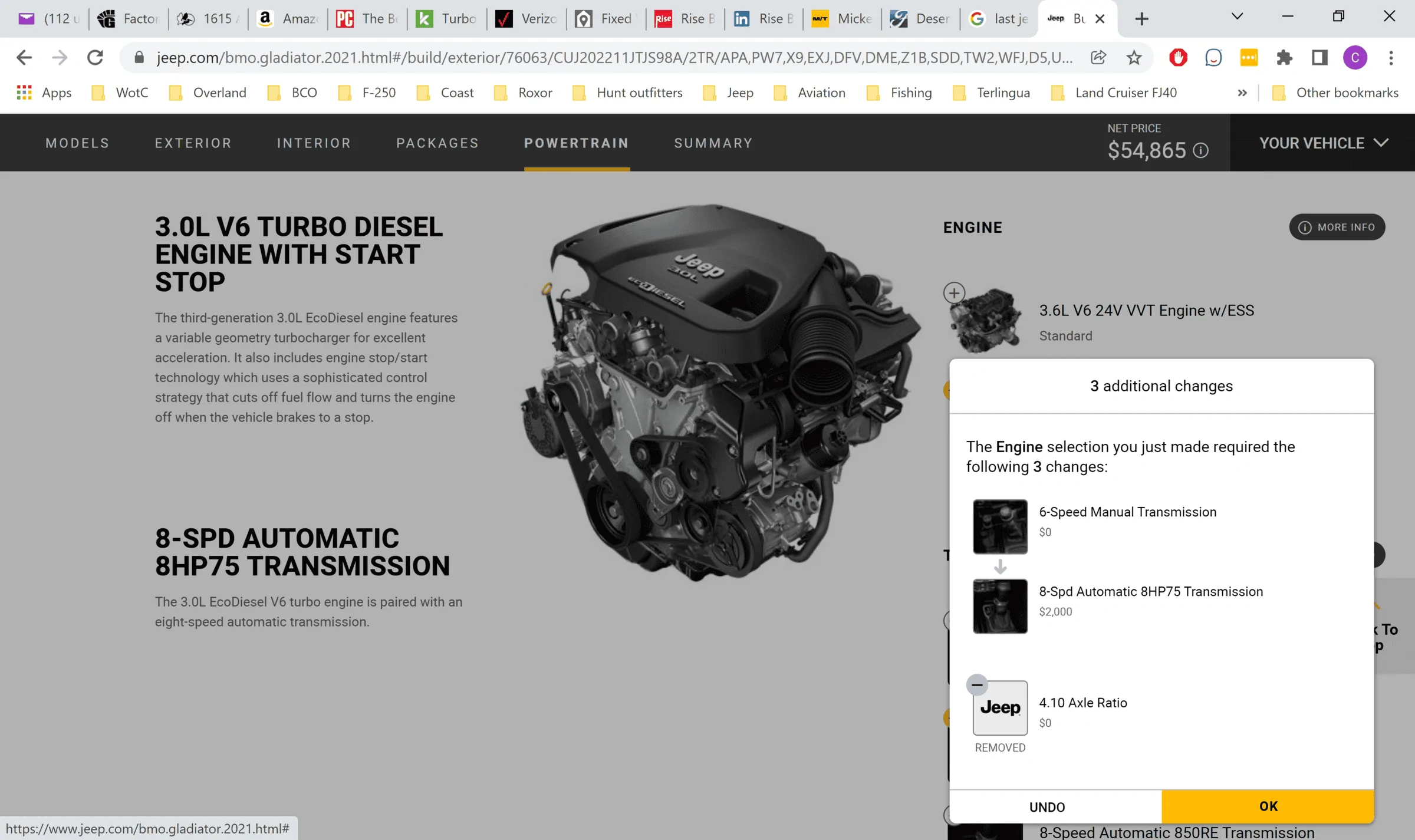Switch to the Verizon browser tab

526,19
